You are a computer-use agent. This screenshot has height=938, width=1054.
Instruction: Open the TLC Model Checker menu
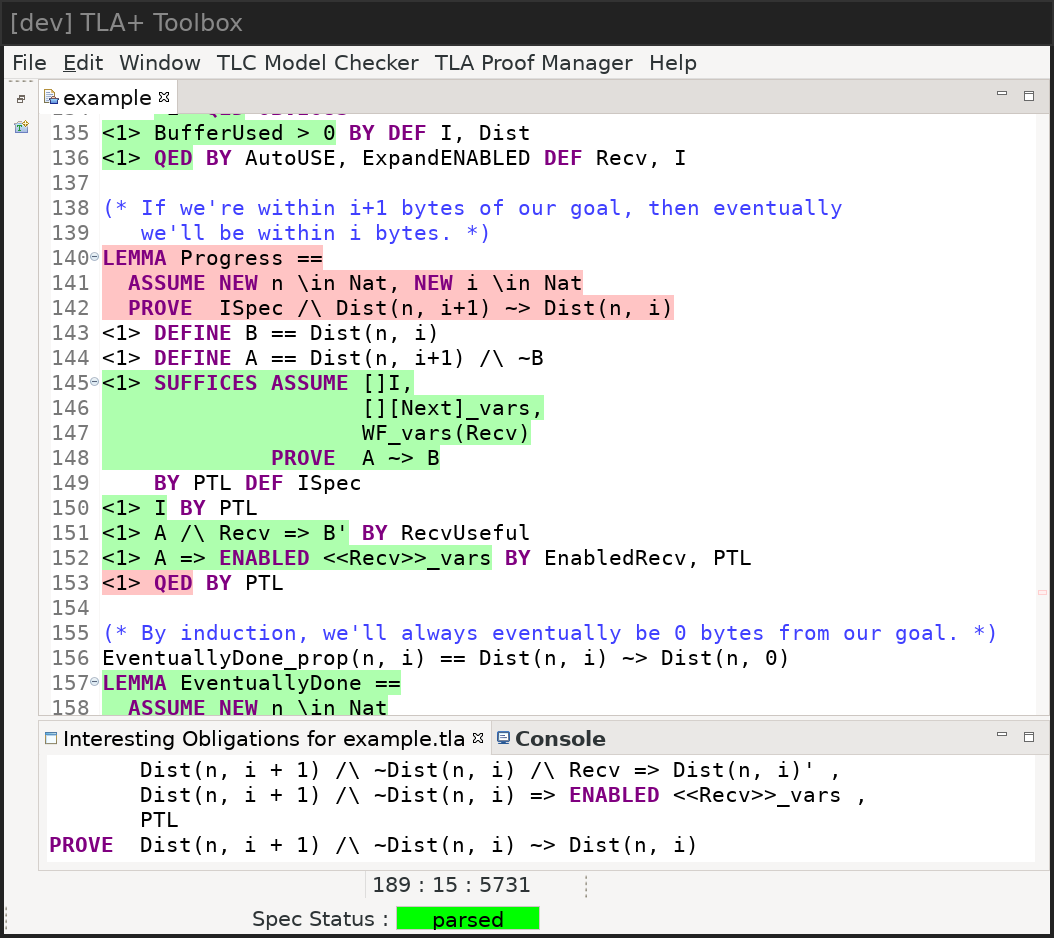tap(317, 63)
